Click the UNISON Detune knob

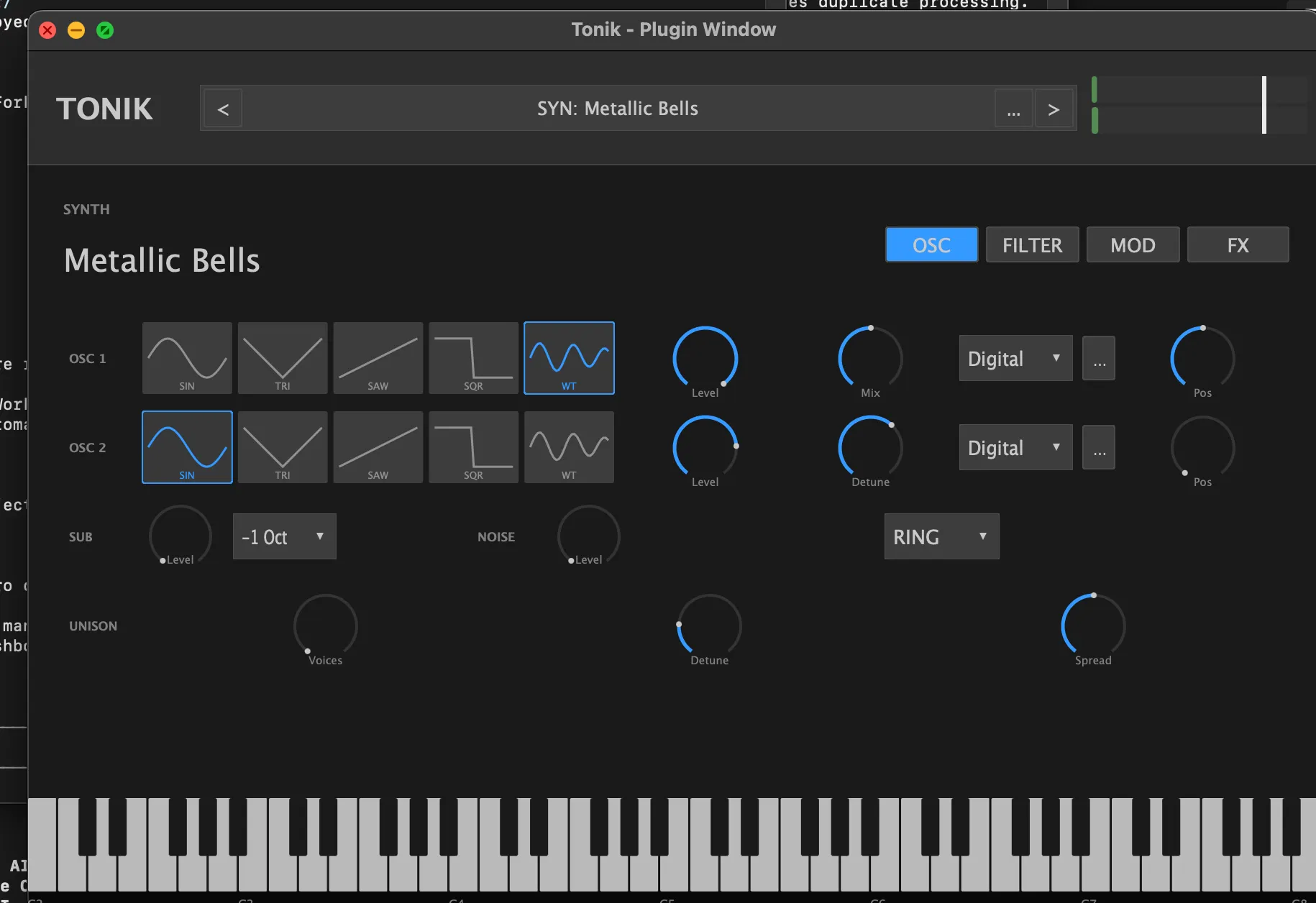[709, 626]
